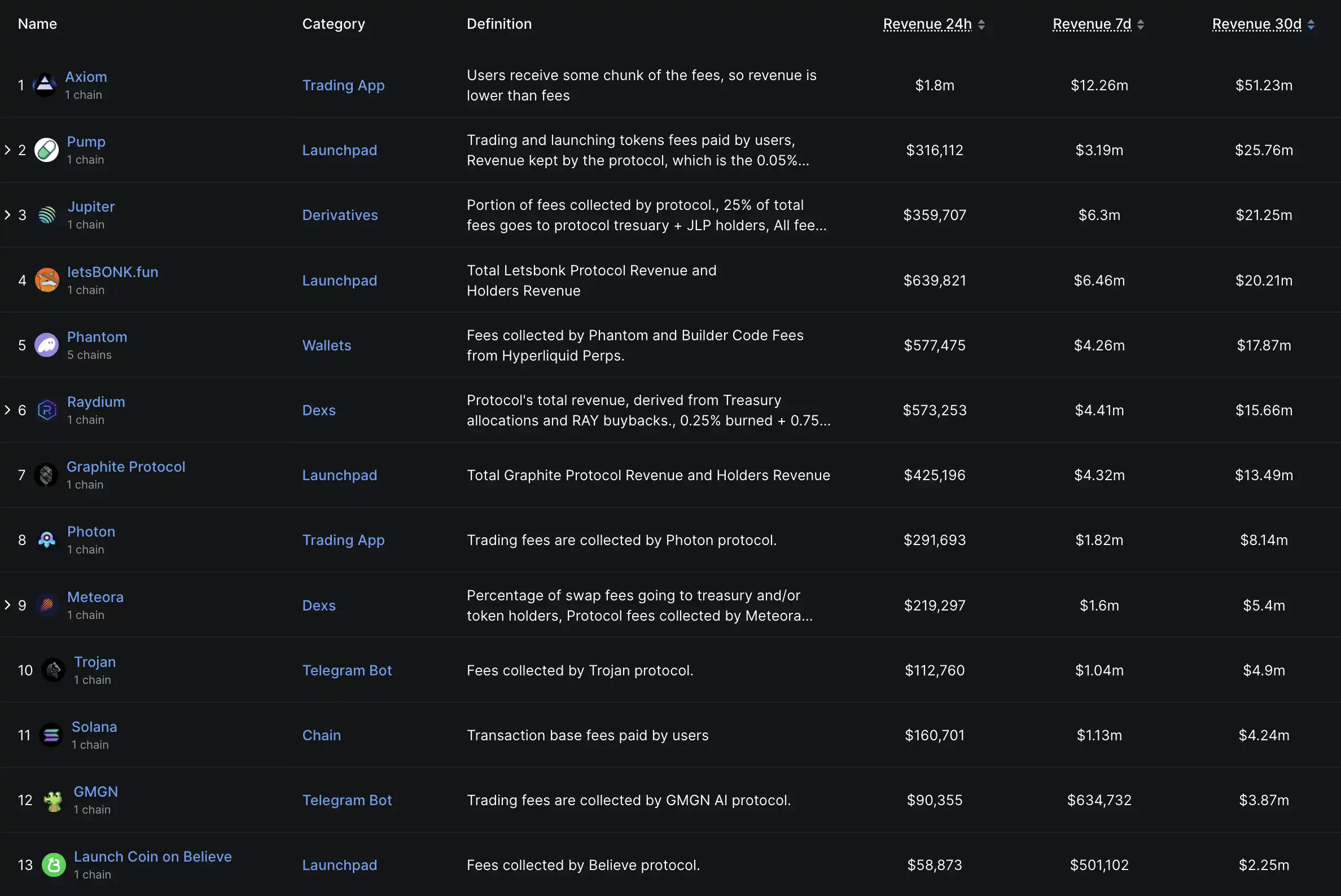Click the GMGN frog logo icon
Screen dimensions: 1341x896
[x=53, y=801]
